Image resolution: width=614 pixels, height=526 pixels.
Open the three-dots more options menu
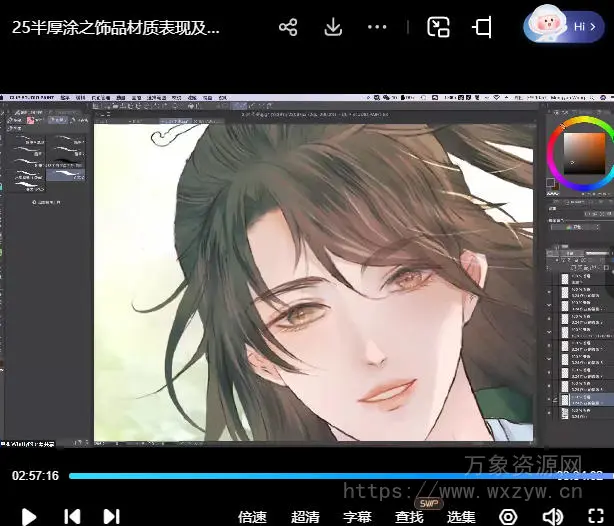point(379,28)
